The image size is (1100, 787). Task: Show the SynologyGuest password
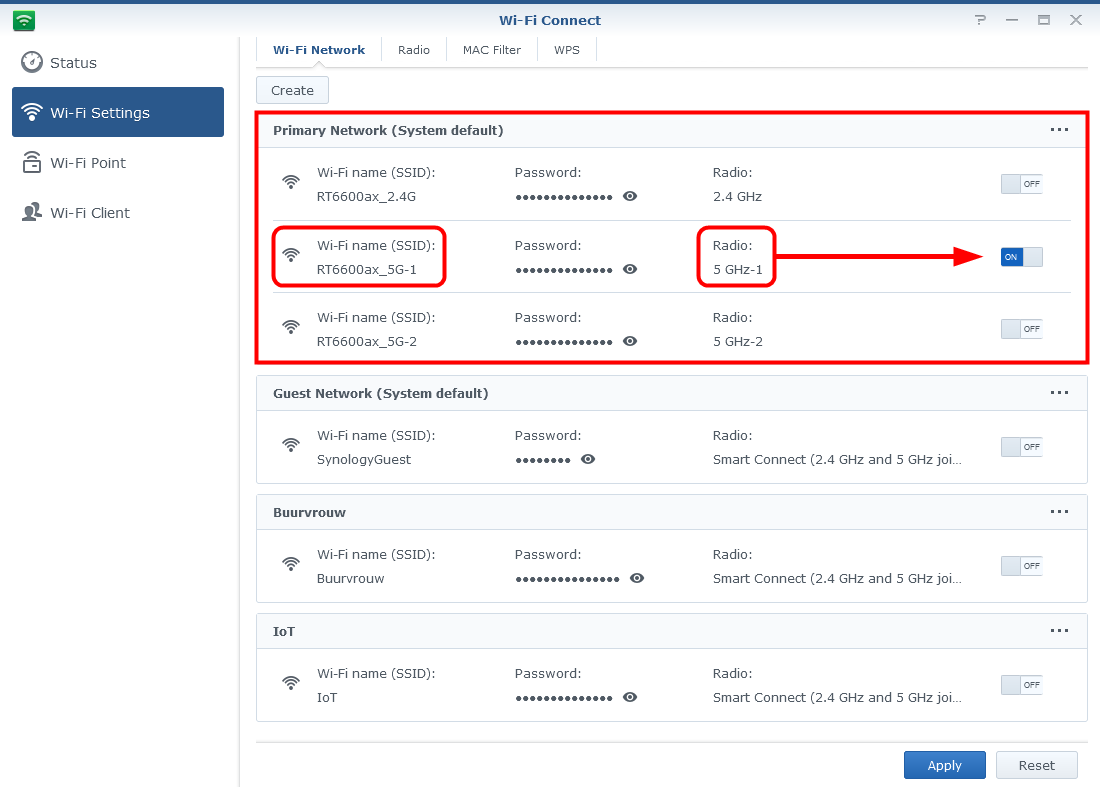tap(588, 459)
